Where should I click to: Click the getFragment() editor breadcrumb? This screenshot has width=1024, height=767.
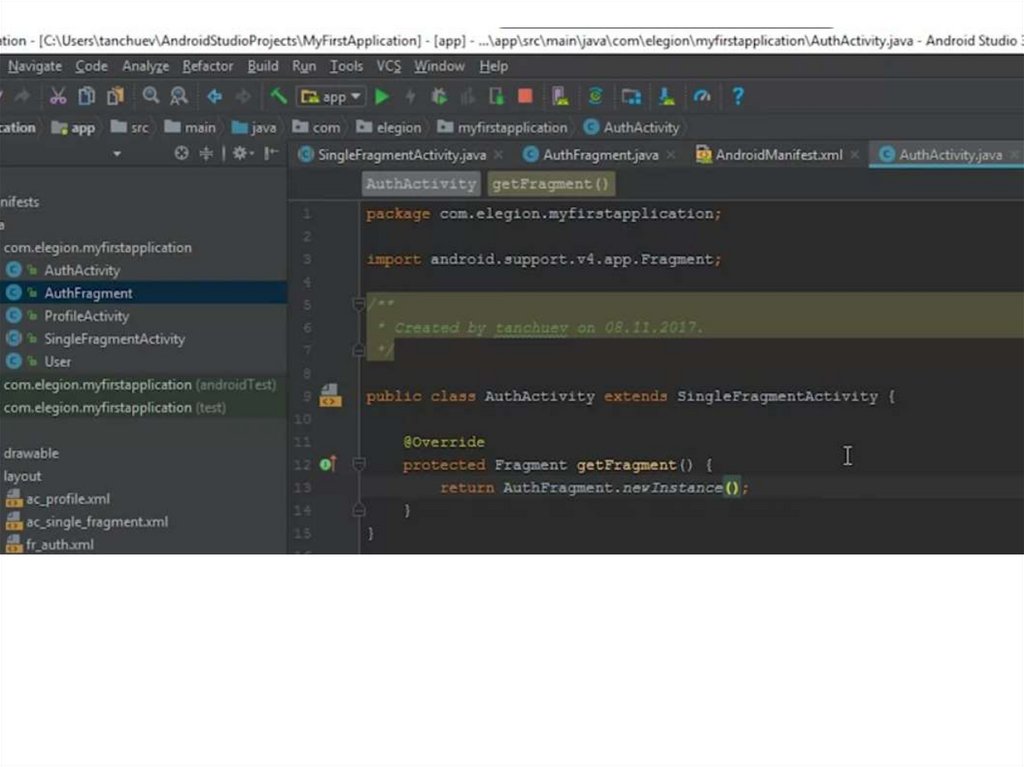coord(550,184)
